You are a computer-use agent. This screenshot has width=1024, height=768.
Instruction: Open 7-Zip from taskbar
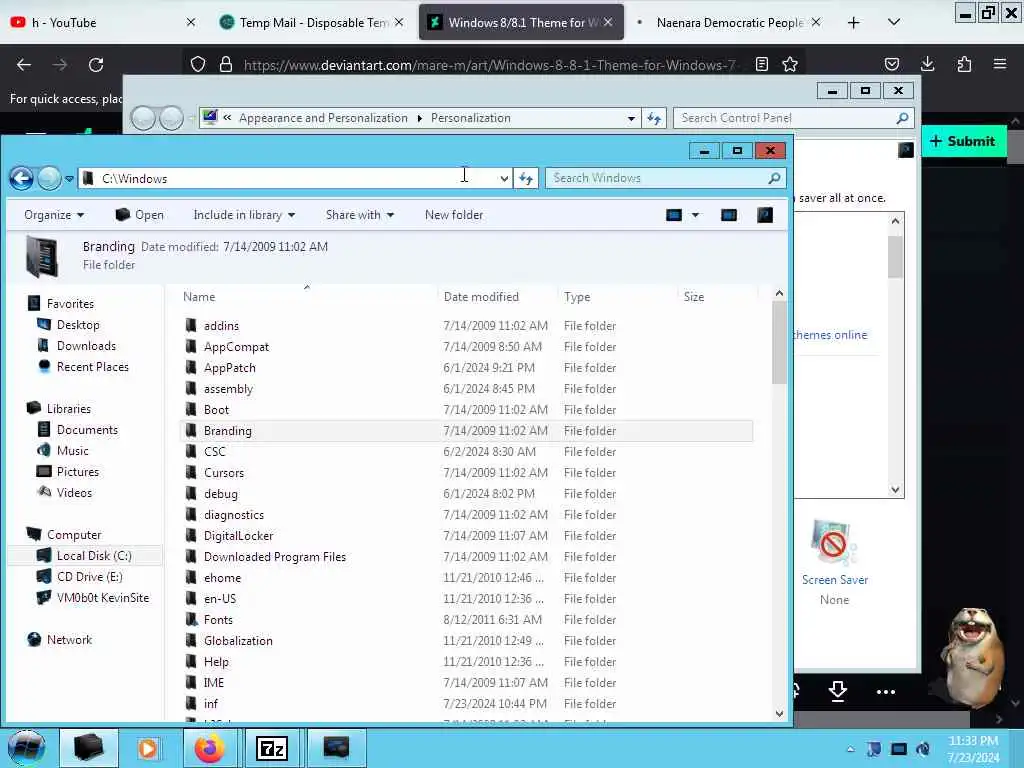click(x=272, y=748)
